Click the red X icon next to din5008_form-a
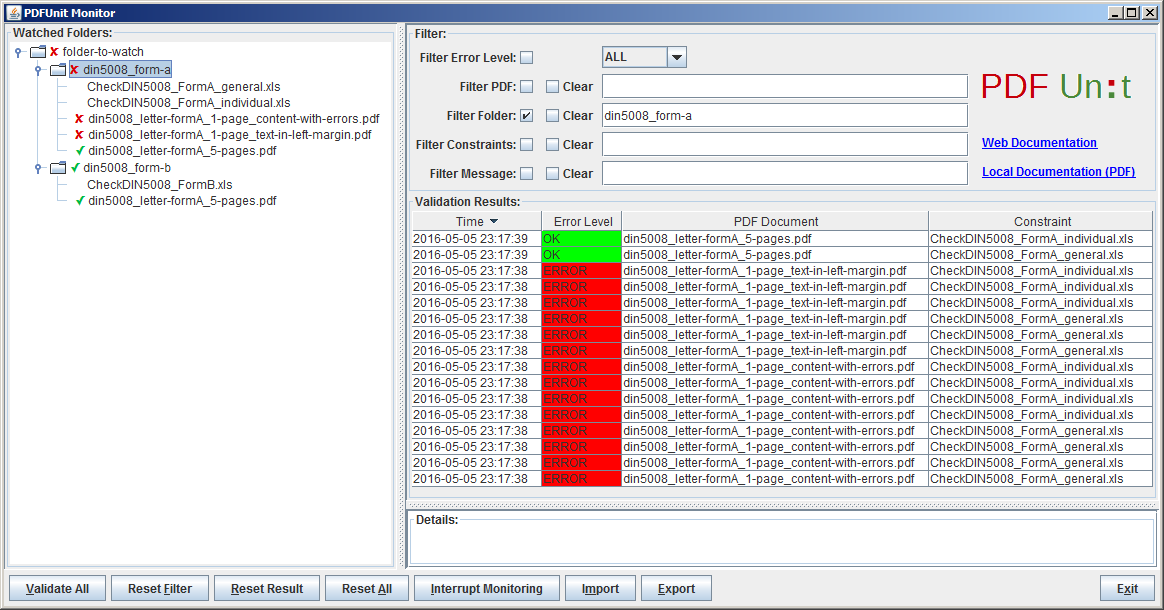 tap(74, 70)
